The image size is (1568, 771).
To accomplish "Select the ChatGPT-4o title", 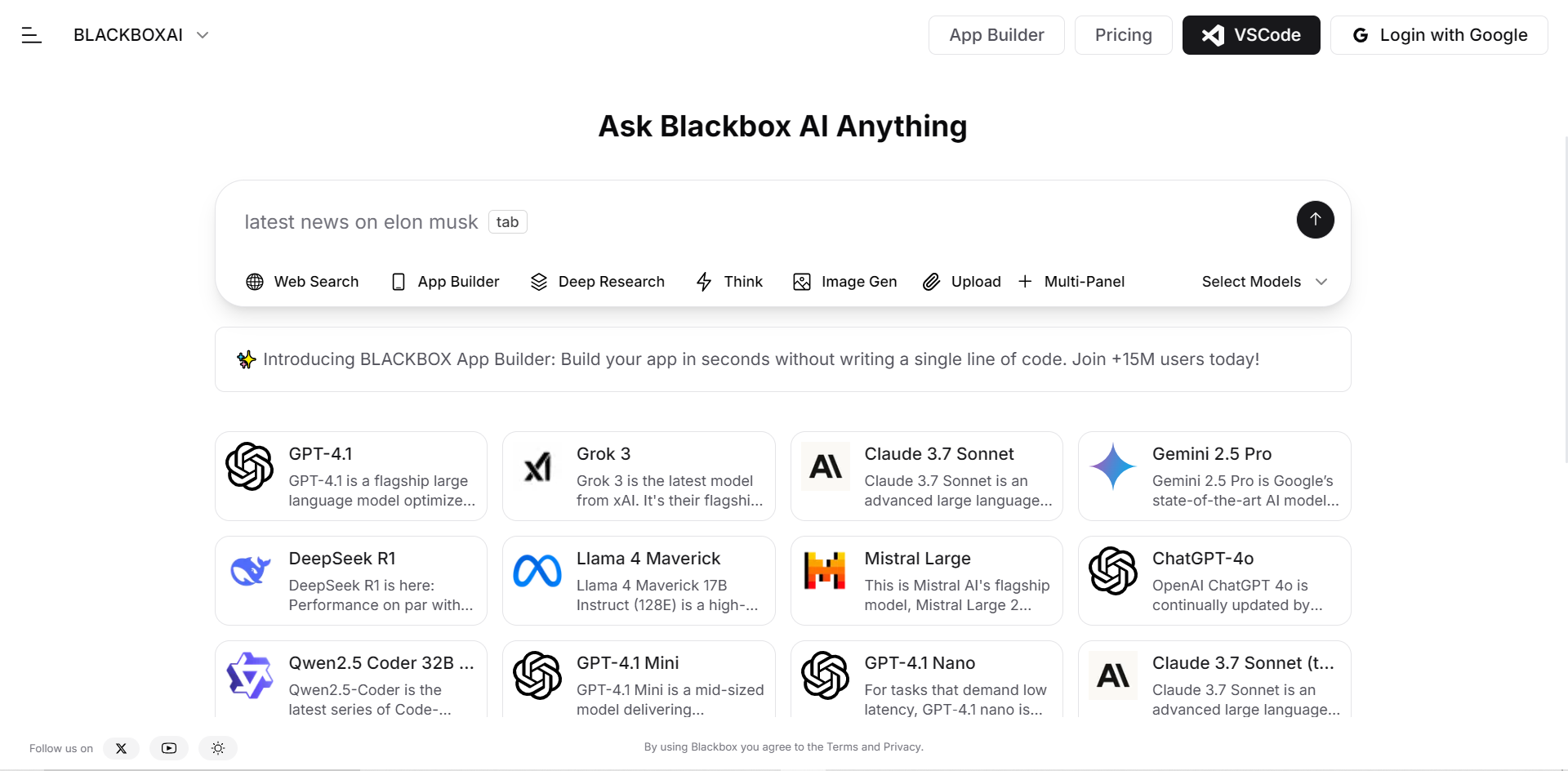I will click(x=1203, y=559).
